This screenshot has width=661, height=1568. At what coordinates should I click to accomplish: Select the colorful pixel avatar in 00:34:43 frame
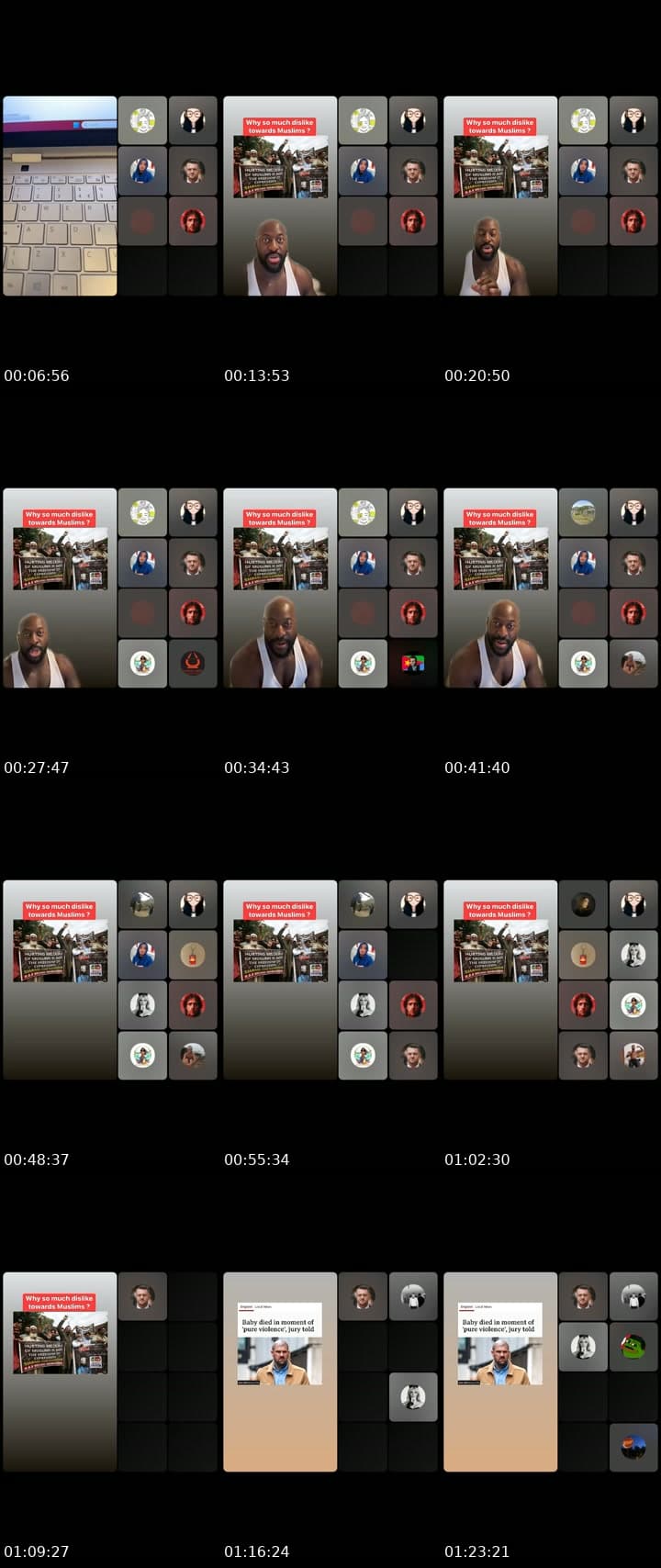pos(413,663)
